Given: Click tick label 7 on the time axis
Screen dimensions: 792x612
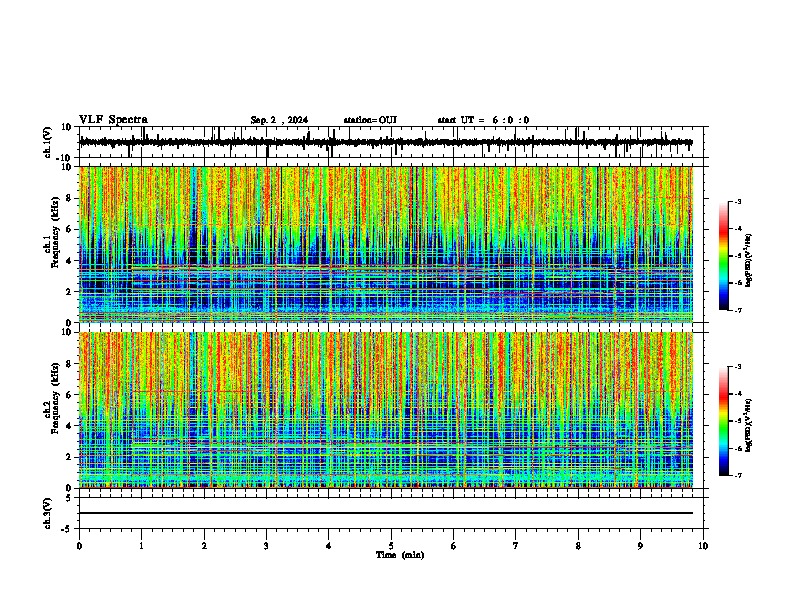Looking at the screenshot, I should click(x=516, y=546).
